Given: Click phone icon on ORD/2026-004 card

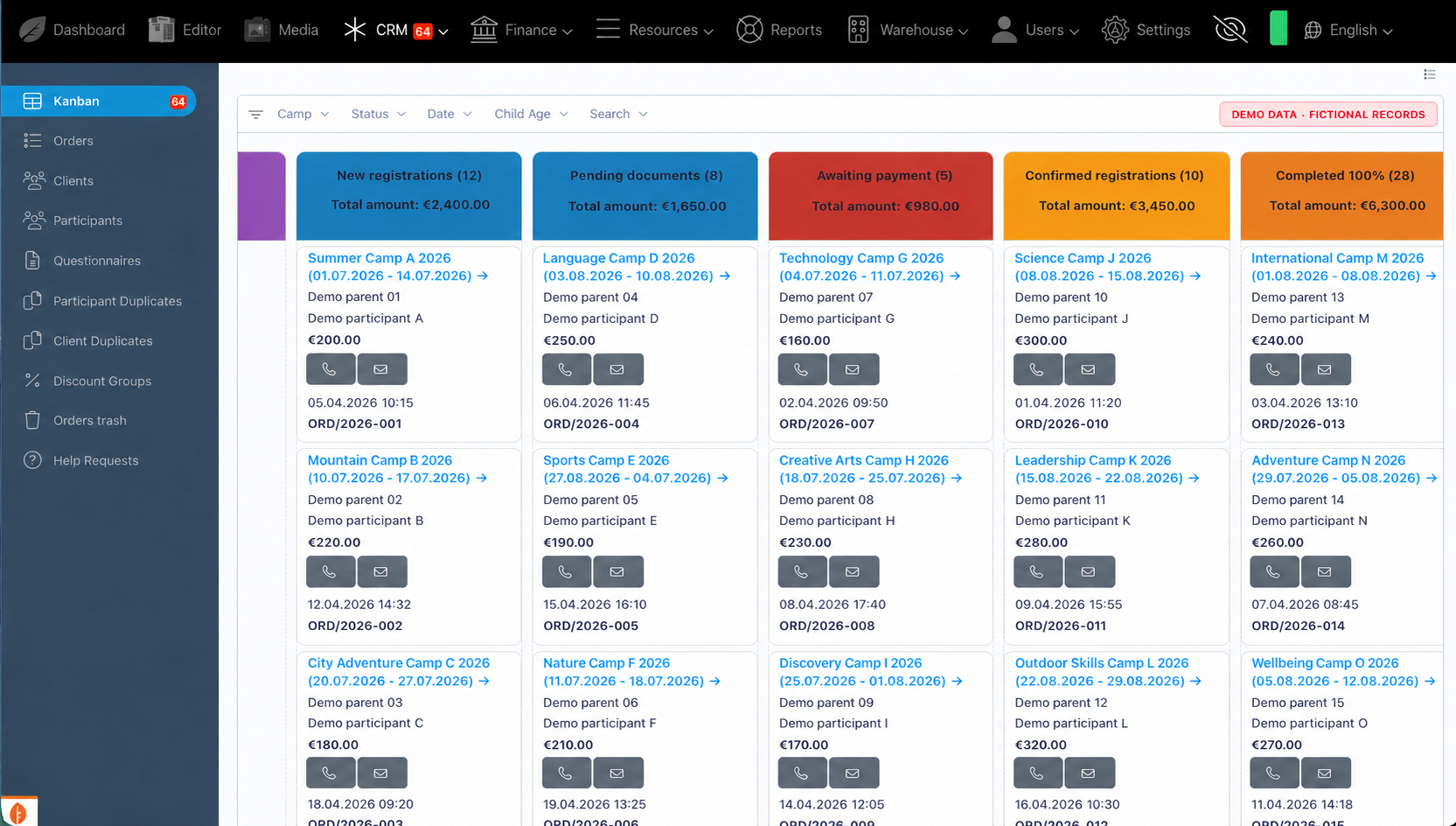Looking at the screenshot, I should [x=566, y=369].
